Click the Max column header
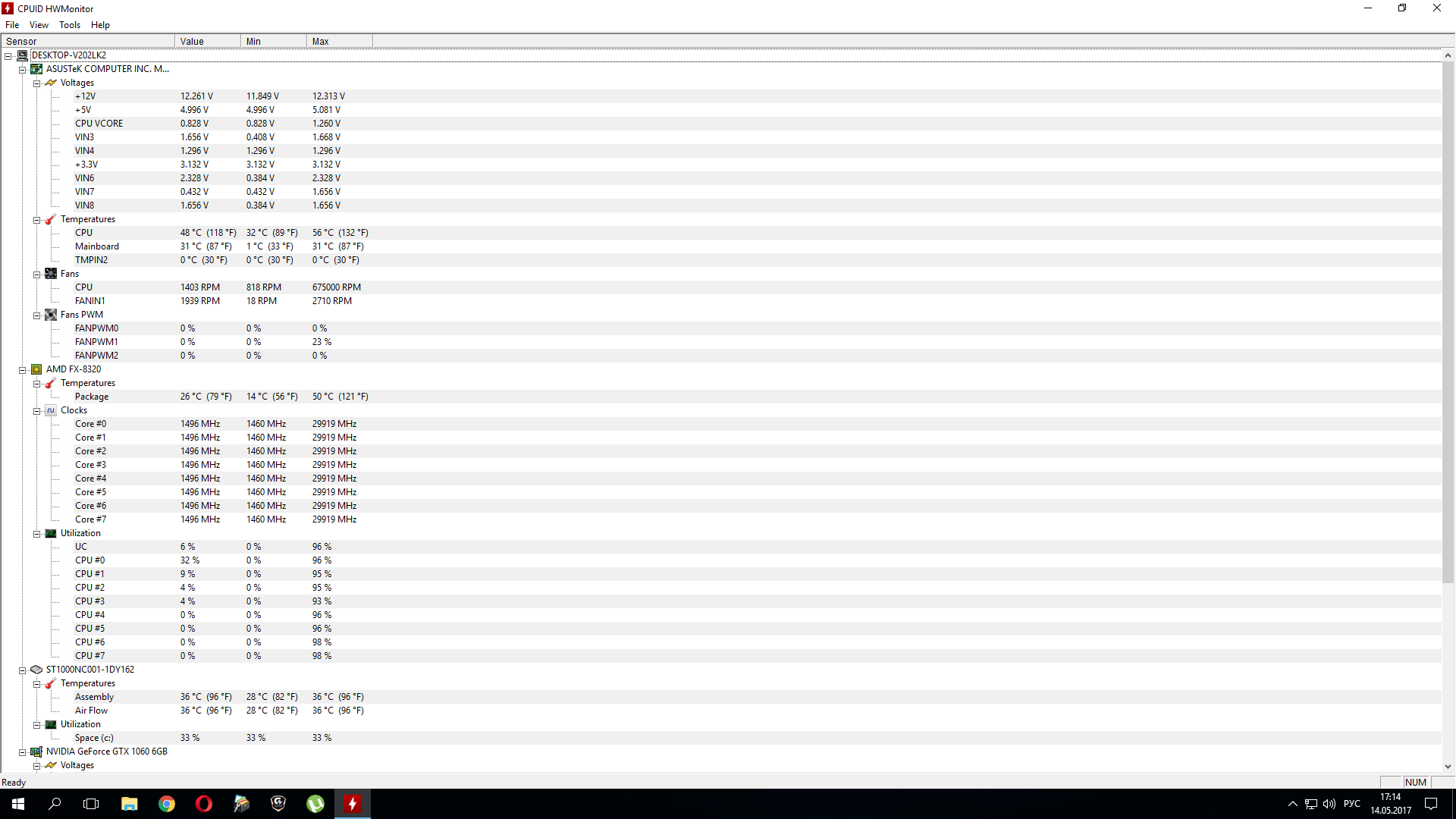The width and height of the screenshot is (1456, 819). pyautogui.click(x=339, y=42)
